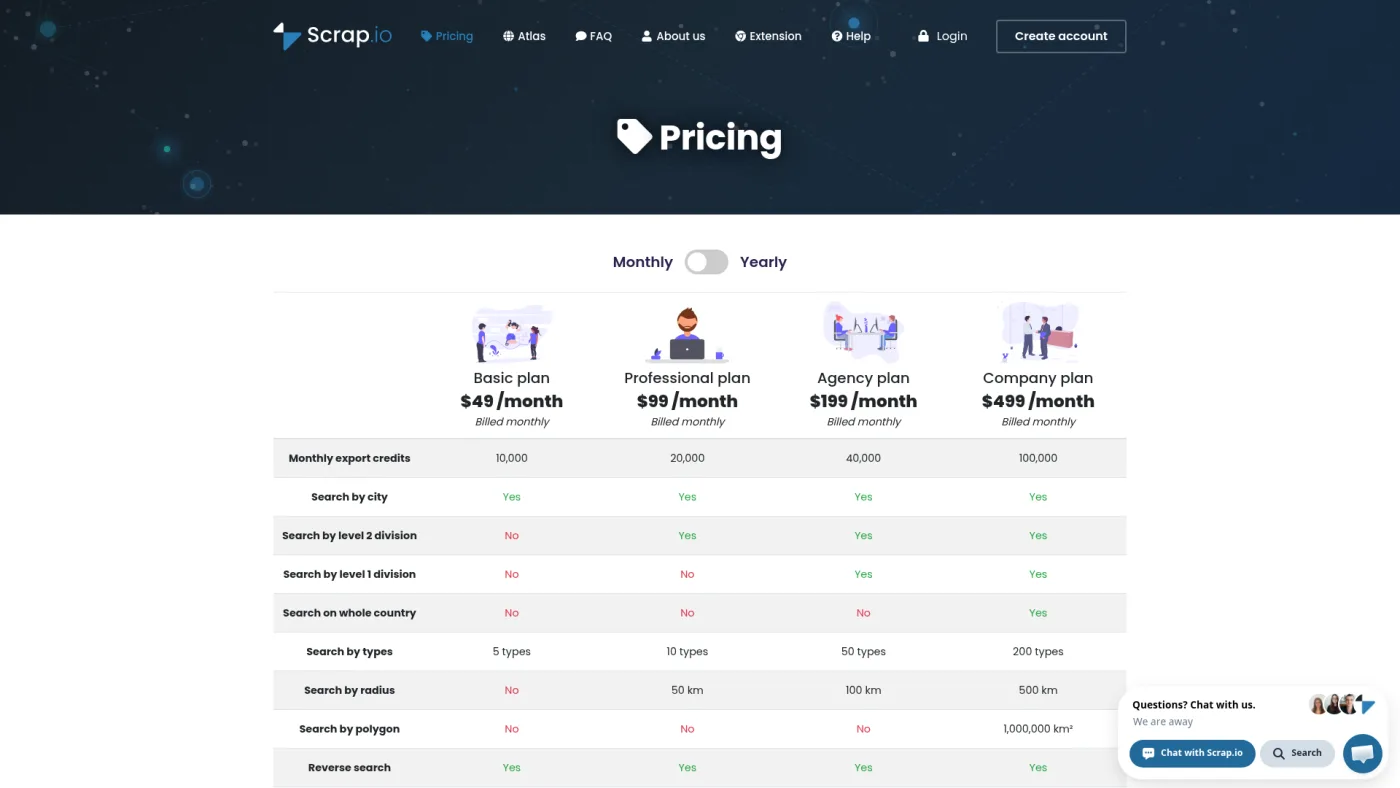1400x788 pixels.
Task: Click the Professional plan illustration
Action: pyautogui.click(x=687, y=334)
